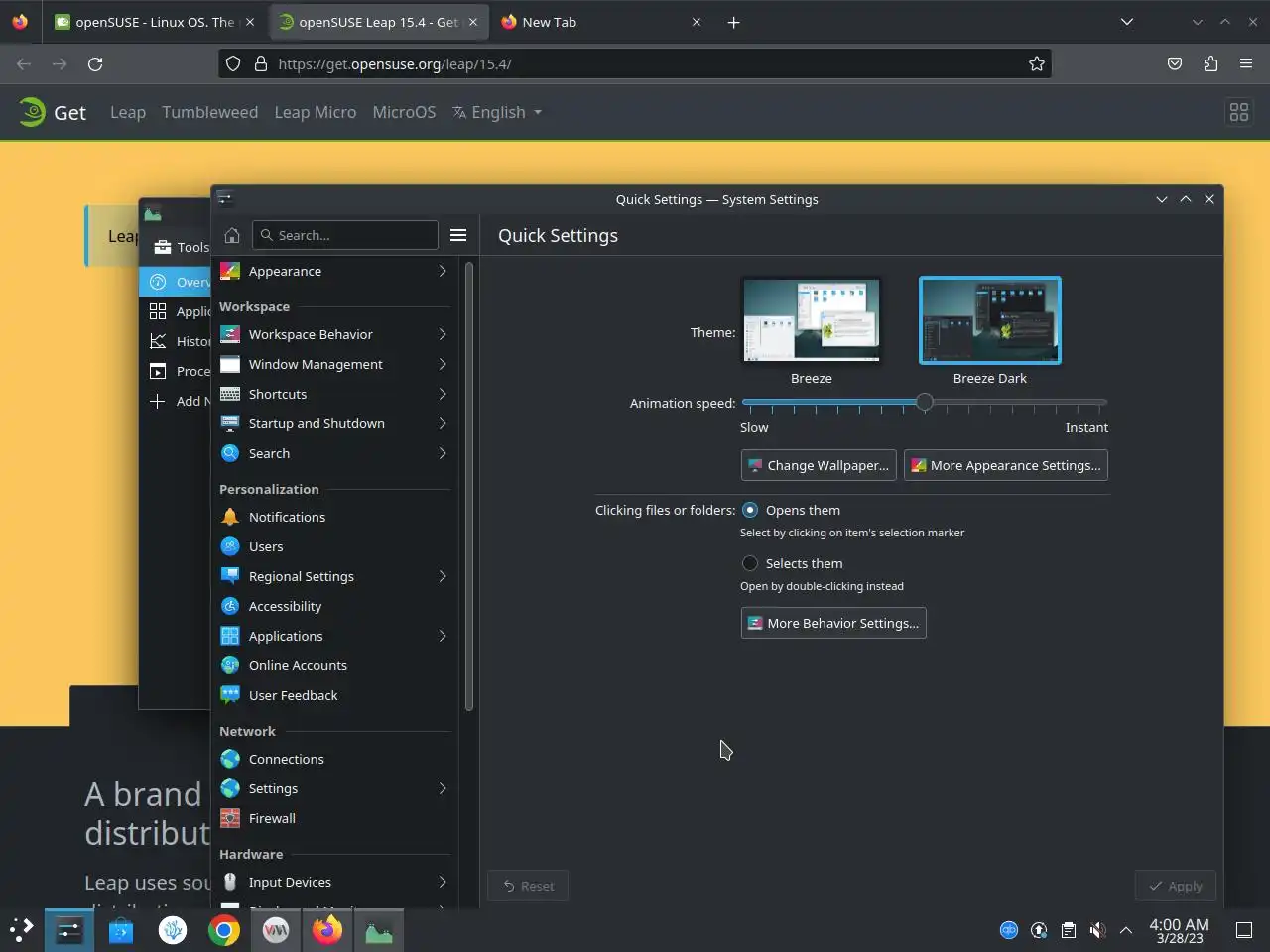
Task: Click the Regional Settings flag icon
Action: (x=230, y=576)
